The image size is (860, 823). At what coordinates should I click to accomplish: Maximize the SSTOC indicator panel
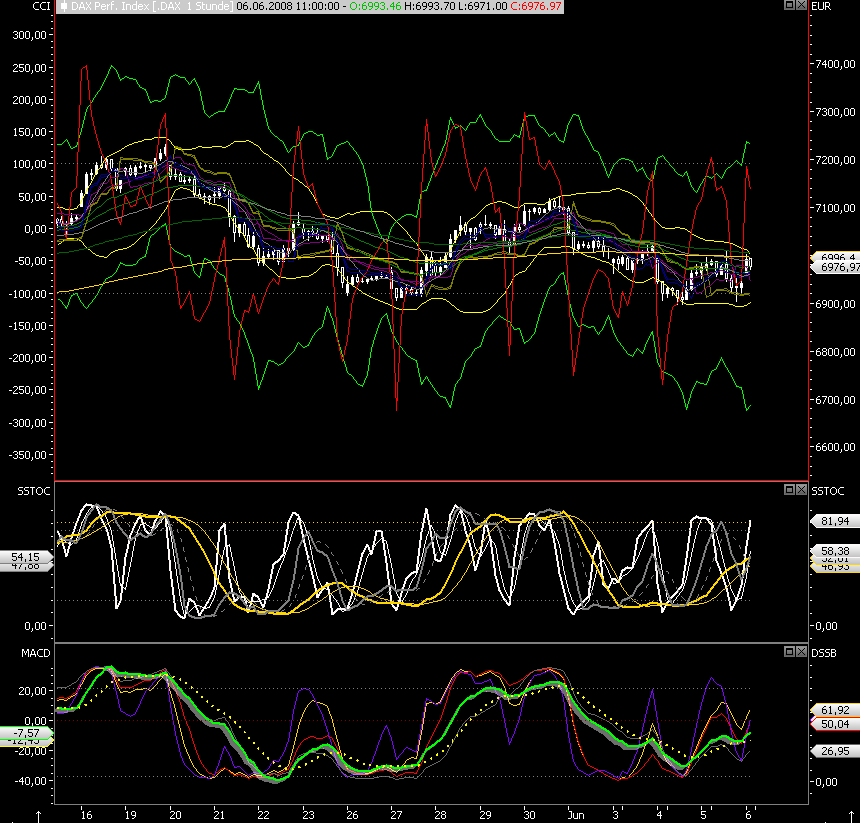[x=789, y=489]
